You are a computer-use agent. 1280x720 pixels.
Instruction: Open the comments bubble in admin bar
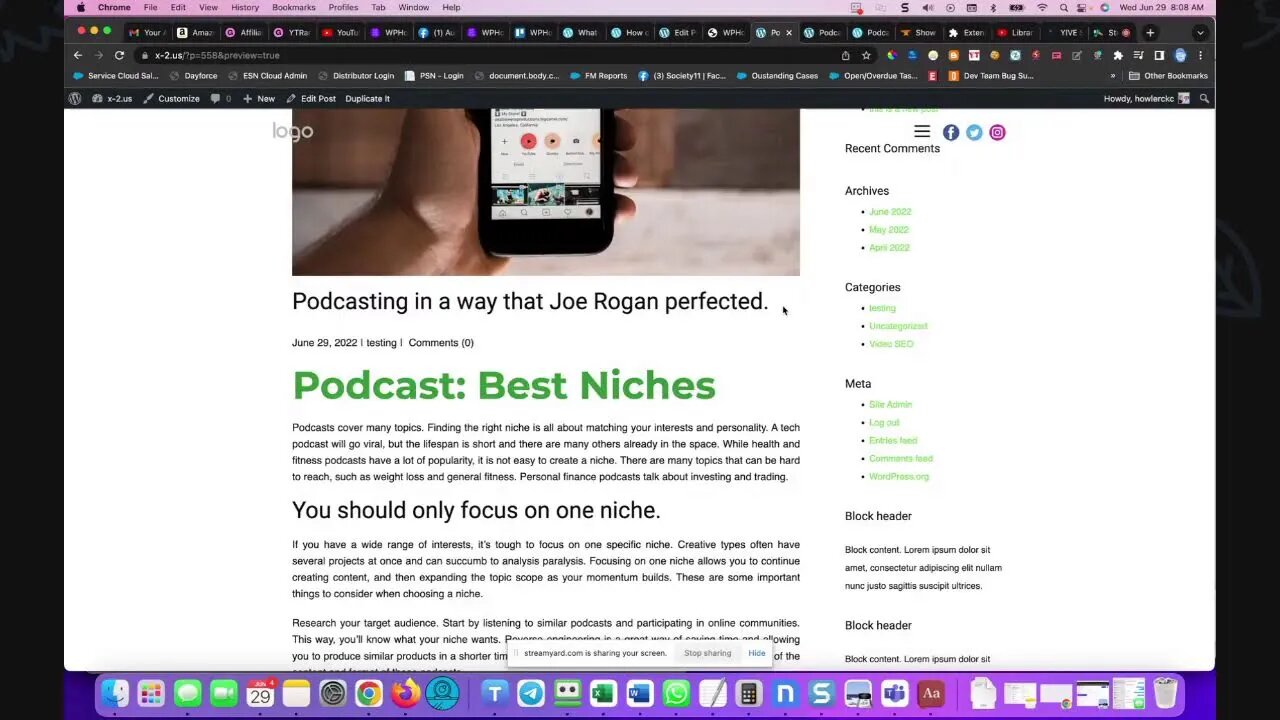tap(220, 98)
